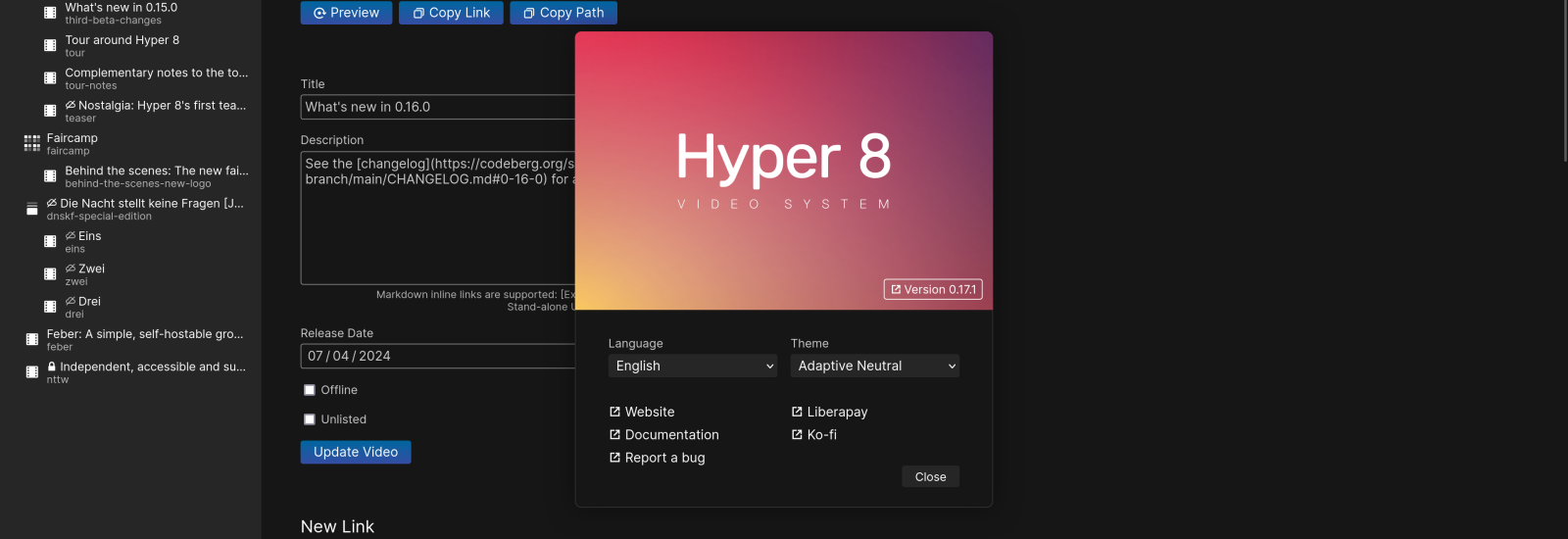Click the film icon beside Drei
This screenshot has height=539, width=1568.
pyautogui.click(x=50, y=307)
